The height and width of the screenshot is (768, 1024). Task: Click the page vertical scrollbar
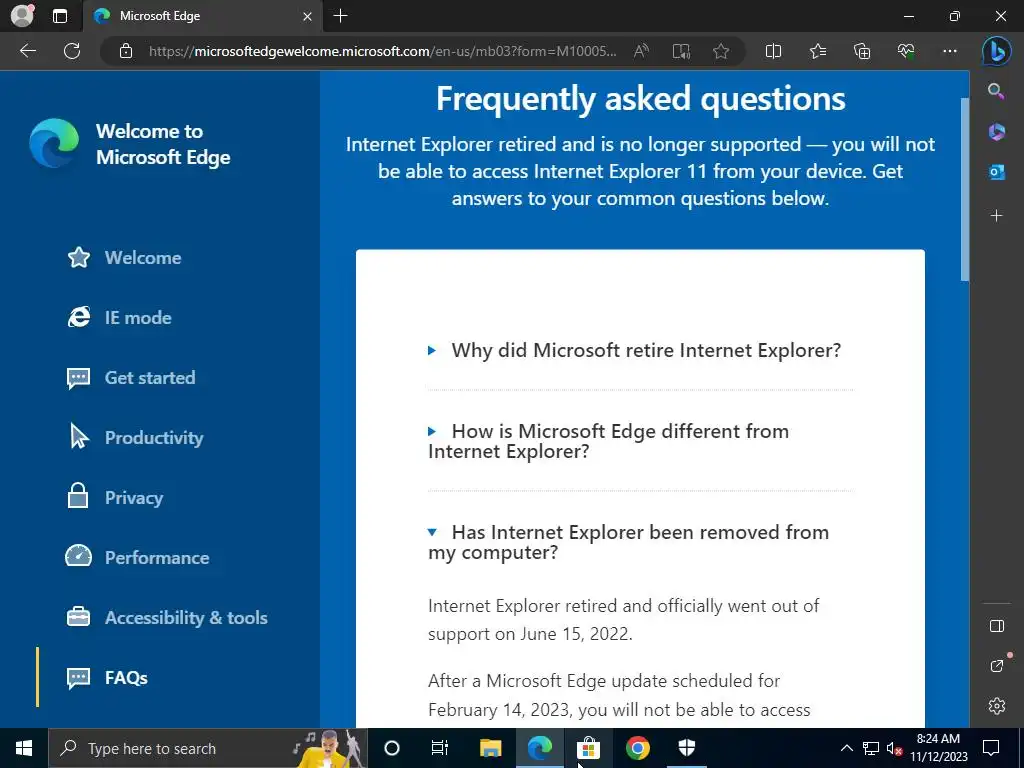click(x=965, y=189)
